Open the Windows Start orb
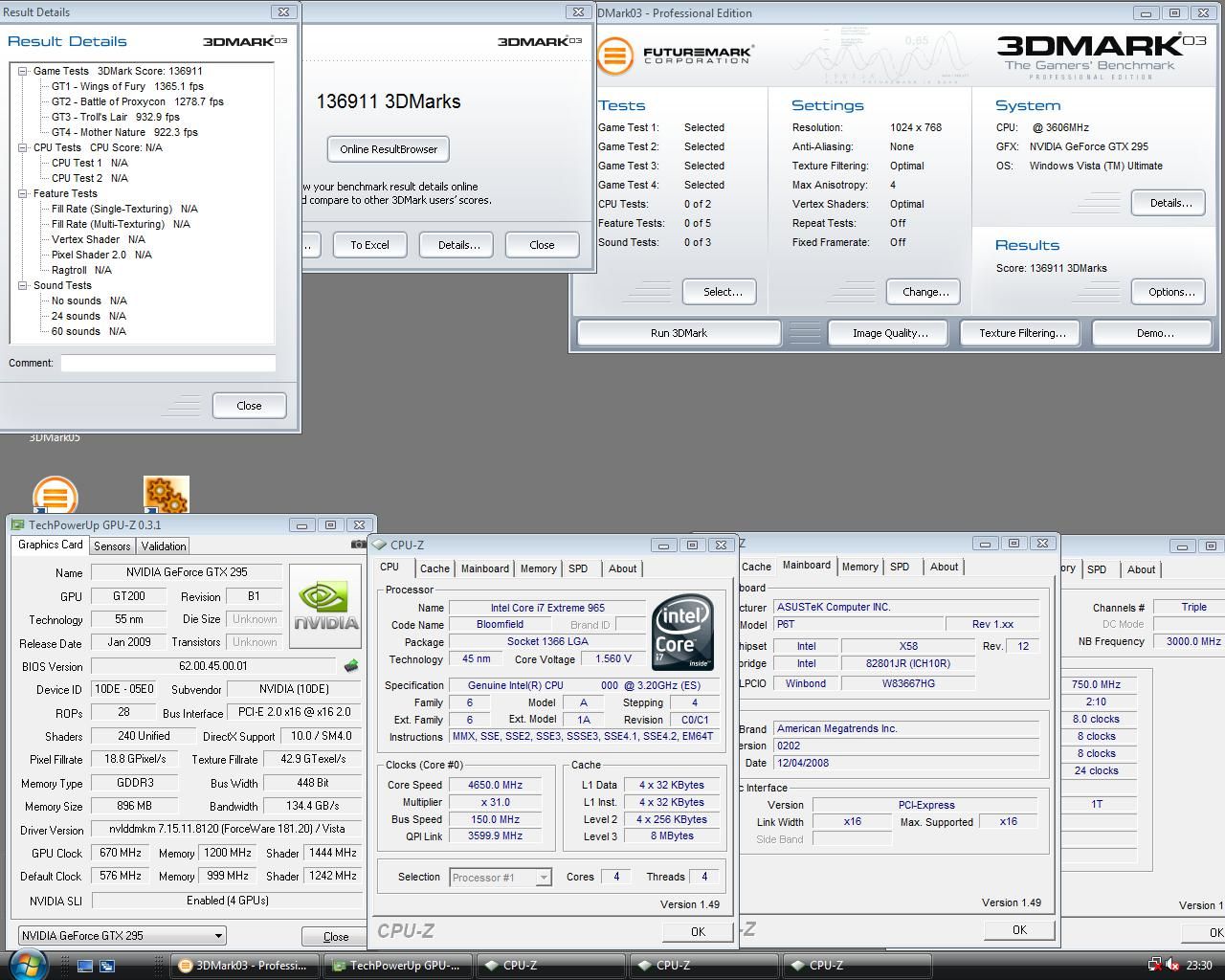 (27, 965)
